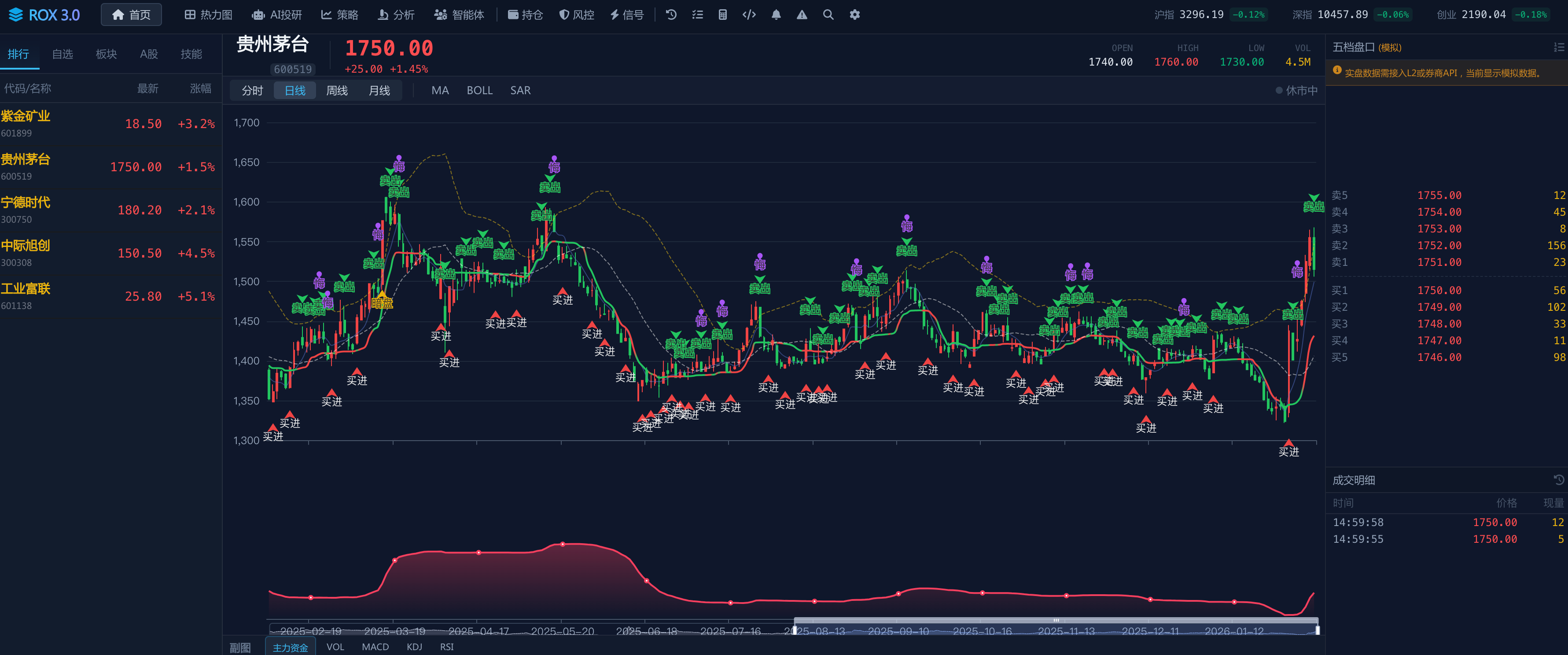The height and width of the screenshot is (655, 1568).
Task: Click the right handle of timeline range slider
Action: point(1317,631)
